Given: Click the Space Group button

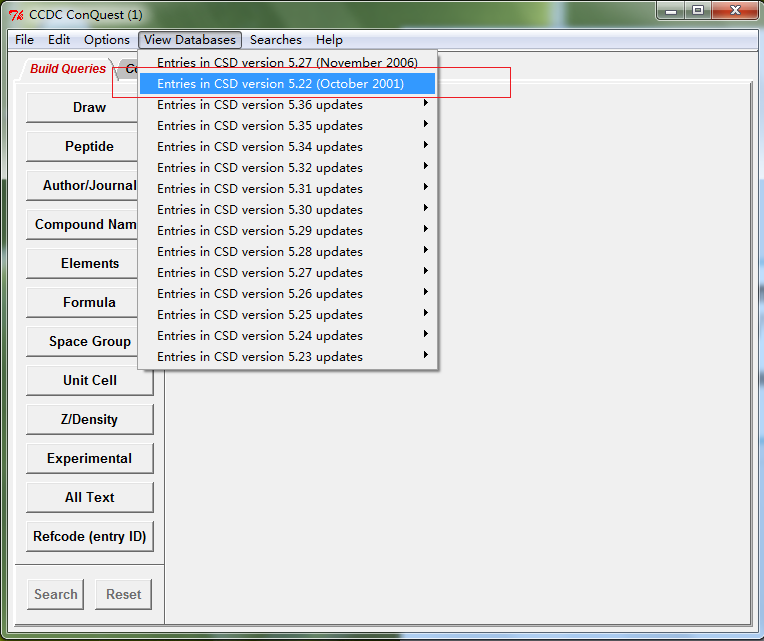Looking at the screenshot, I should tap(82, 341).
